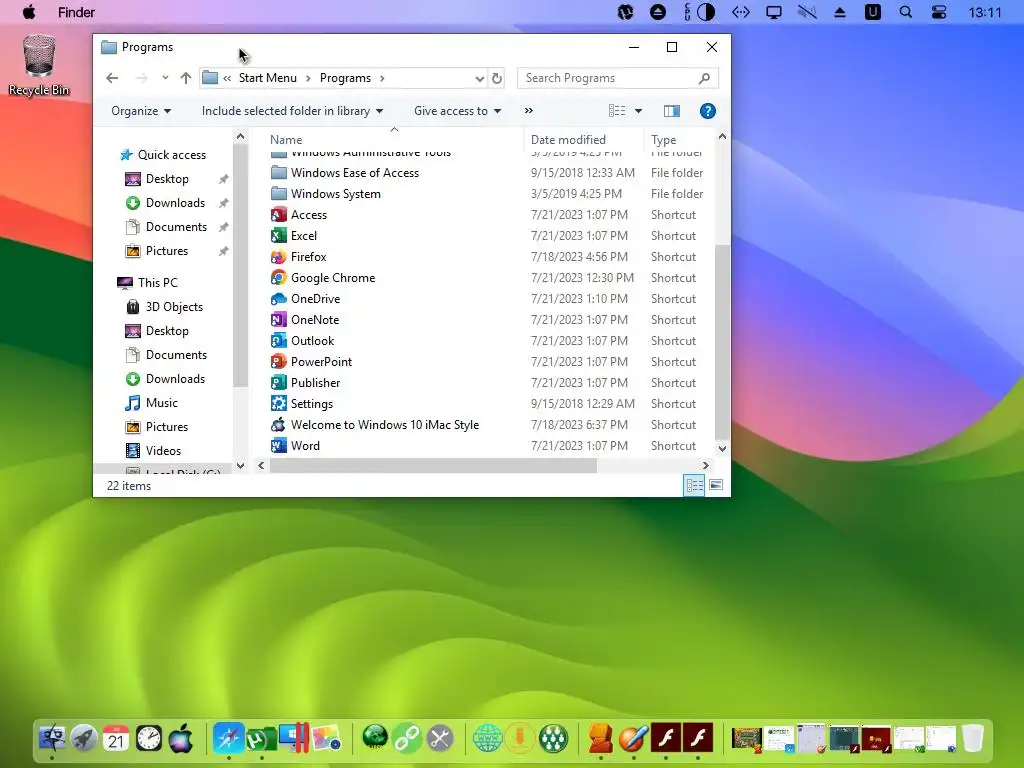The height and width of the screenshot is (768, 1024).
Task: Click the clock showing 13:11
Action: [984, 12]
